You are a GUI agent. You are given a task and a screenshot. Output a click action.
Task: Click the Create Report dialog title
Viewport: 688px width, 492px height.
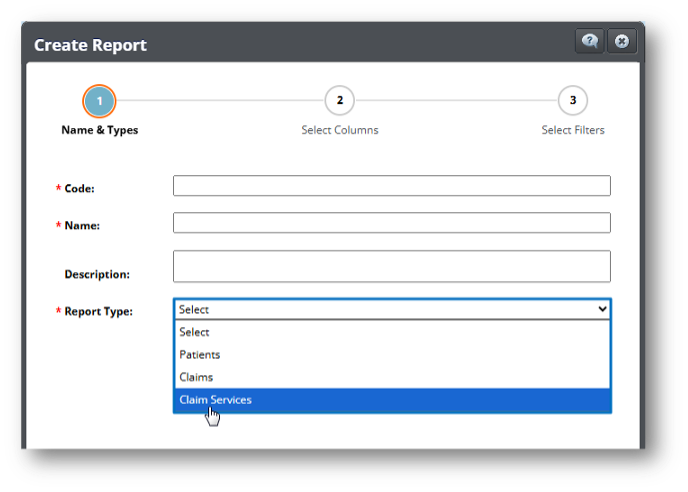pos(91,45)
